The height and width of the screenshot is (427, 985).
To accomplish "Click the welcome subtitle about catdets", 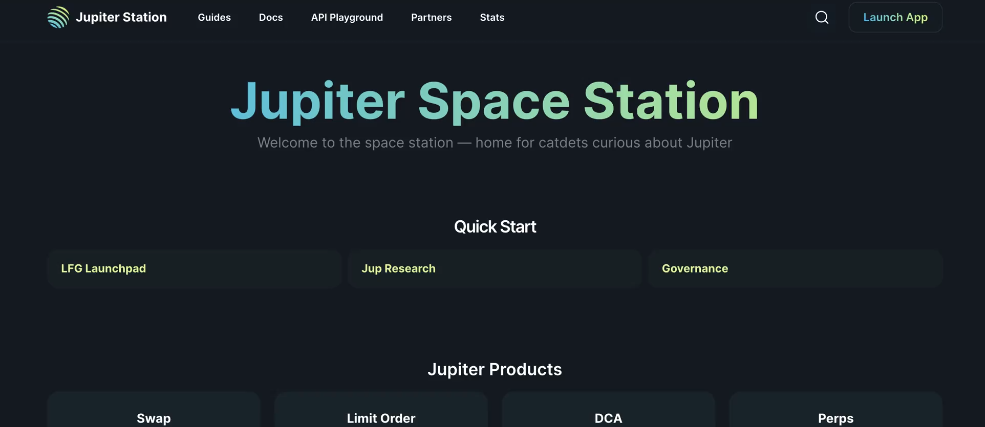I will click(494, 143).
